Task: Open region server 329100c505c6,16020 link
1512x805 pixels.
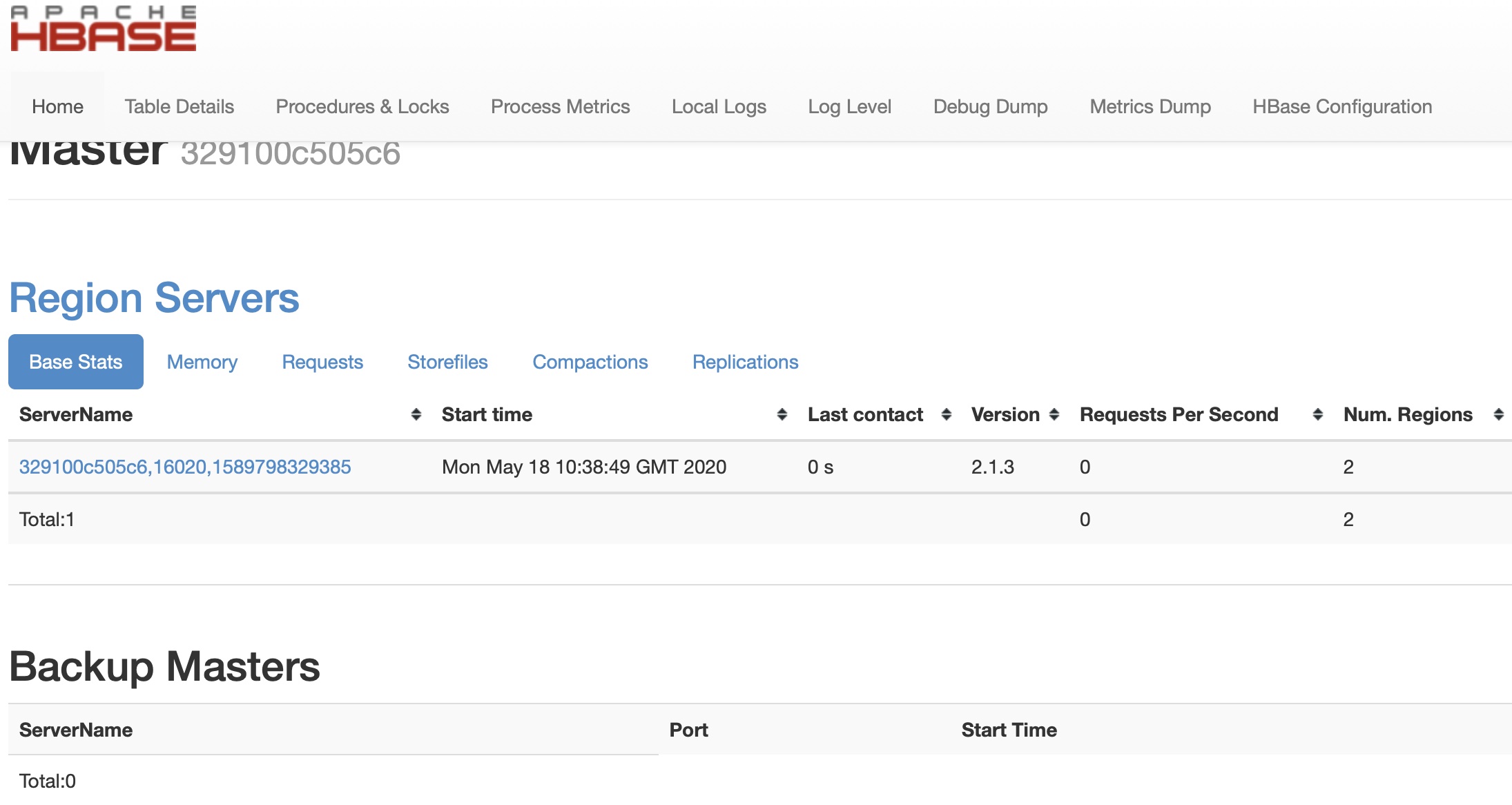Action: [185, 467]
